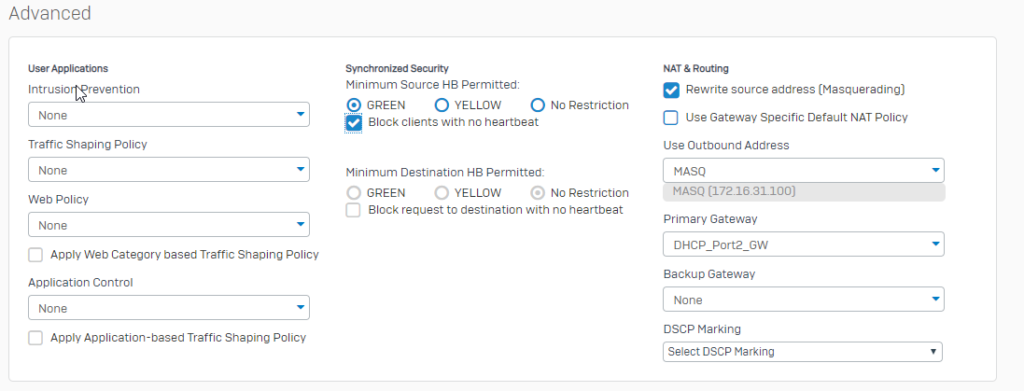Viewport: 1024px width, 391px height.
Task: Open the Intrusion Prevention dropdown
Action: click(168, 115)
